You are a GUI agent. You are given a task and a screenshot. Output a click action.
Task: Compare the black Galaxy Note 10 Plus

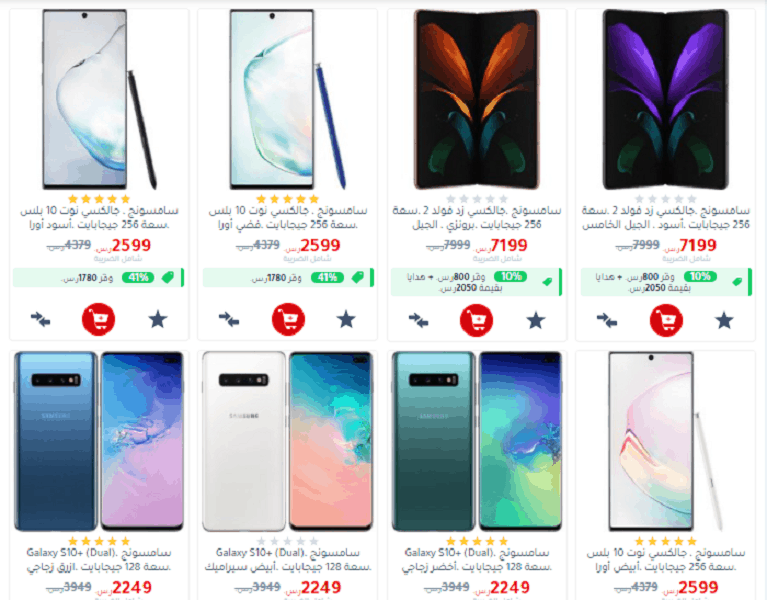(x=40, y=320)
